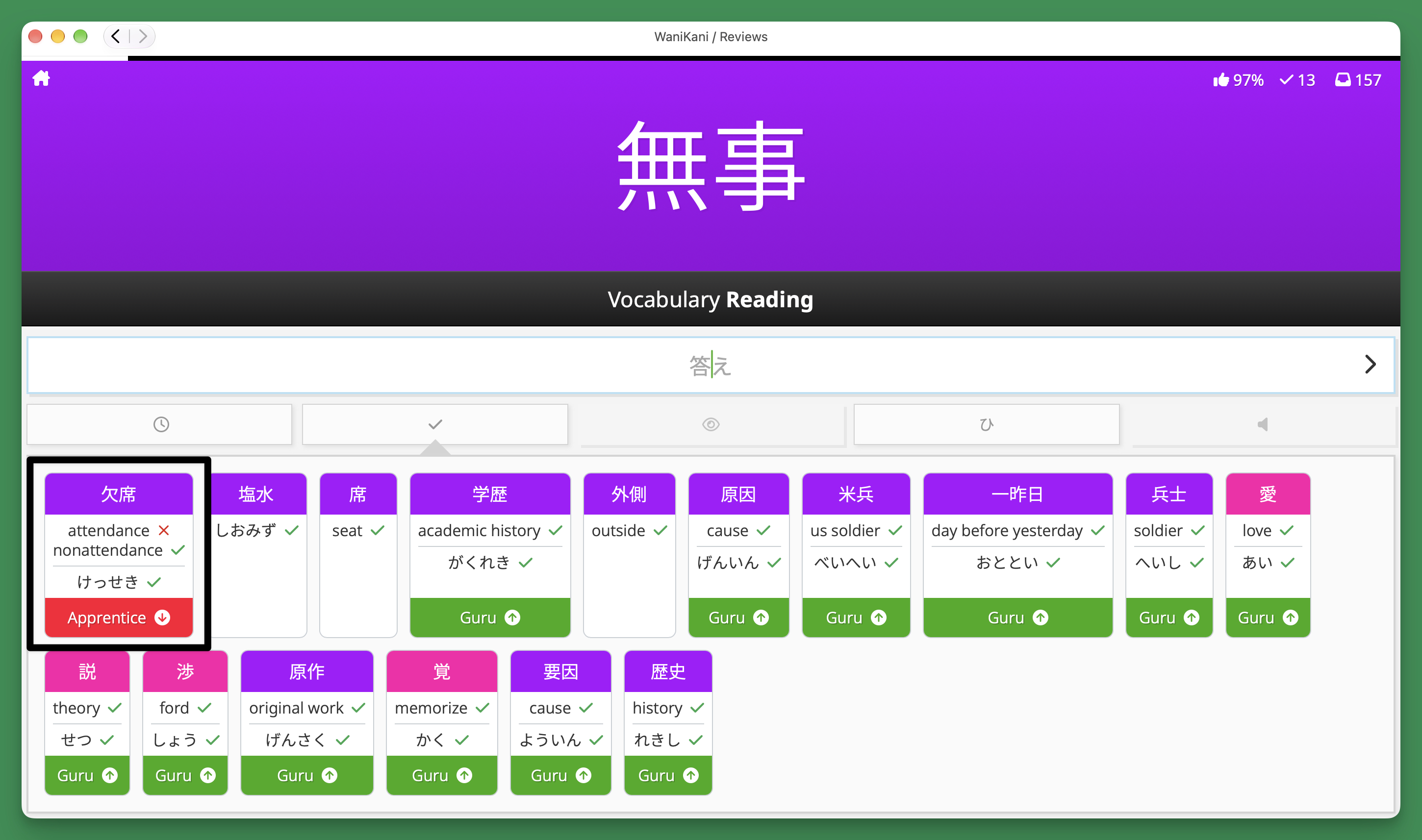Open the 兵士 card header
Image resolution: width=1422 pixels, height=840 pixels.
(x=1169, y=494)
